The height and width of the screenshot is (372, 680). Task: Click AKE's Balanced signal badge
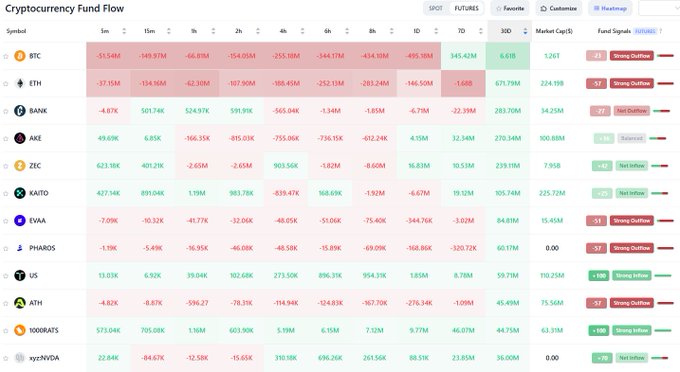coord(631,138)
